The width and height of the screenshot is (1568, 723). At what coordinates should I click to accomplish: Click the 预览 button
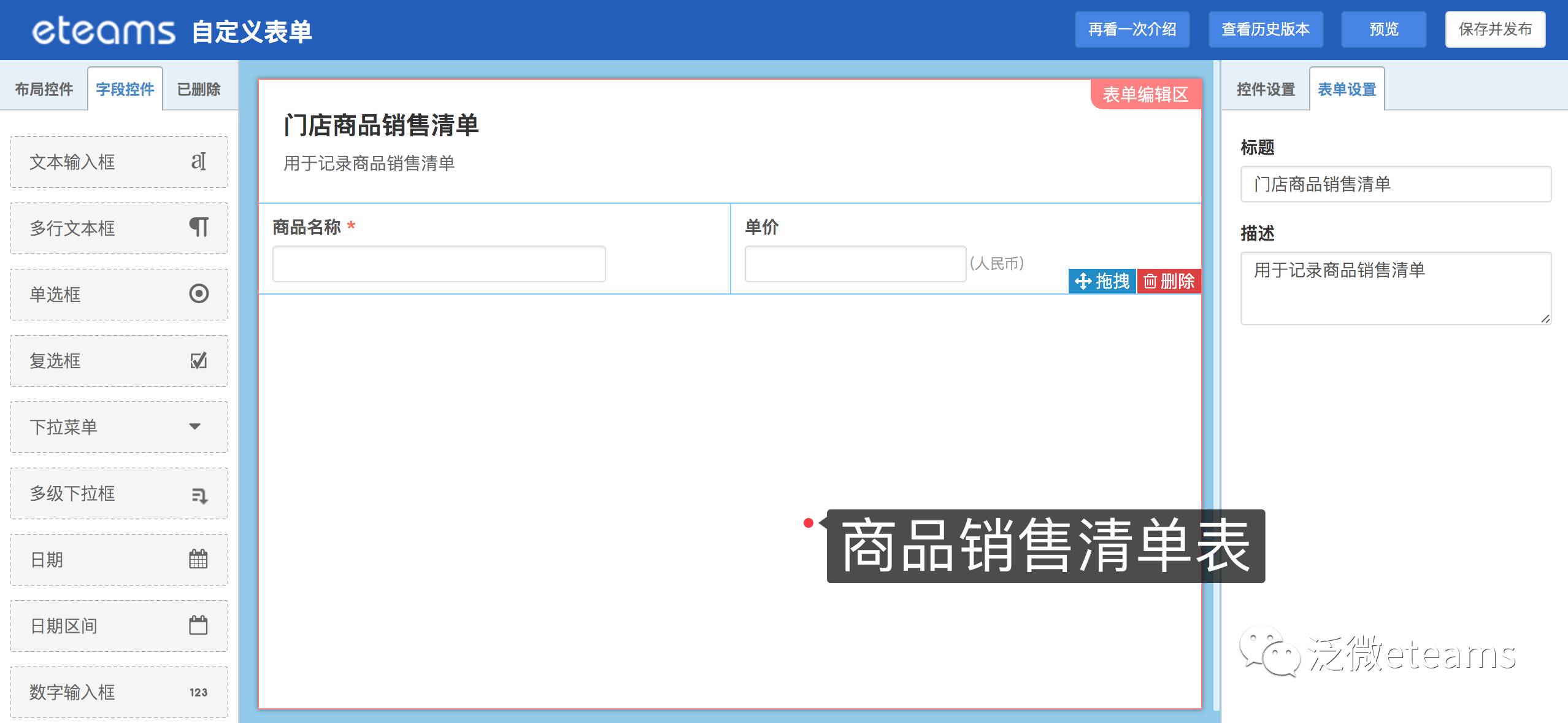[1383, 29]
